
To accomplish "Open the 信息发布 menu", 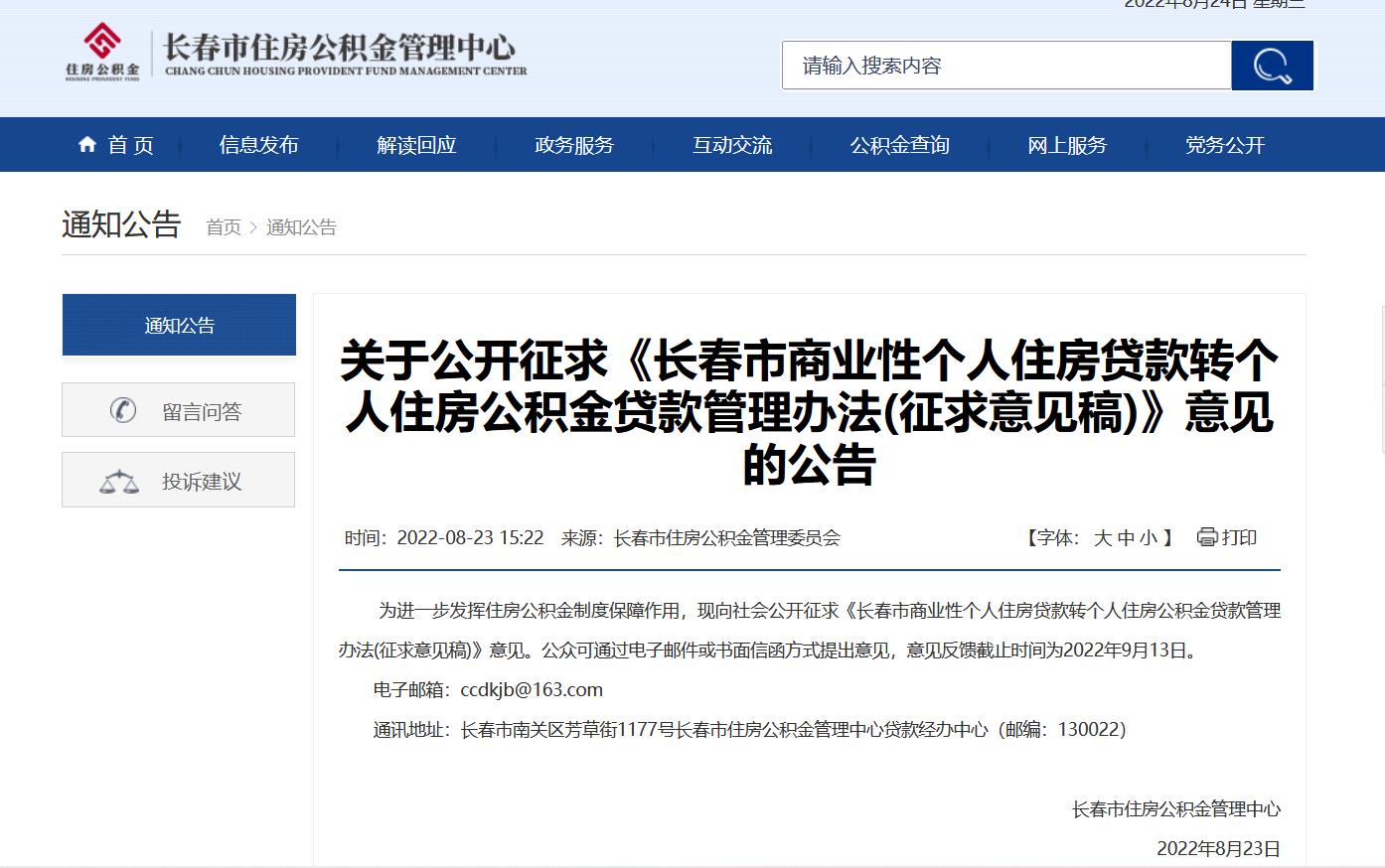I will [258, 145].
